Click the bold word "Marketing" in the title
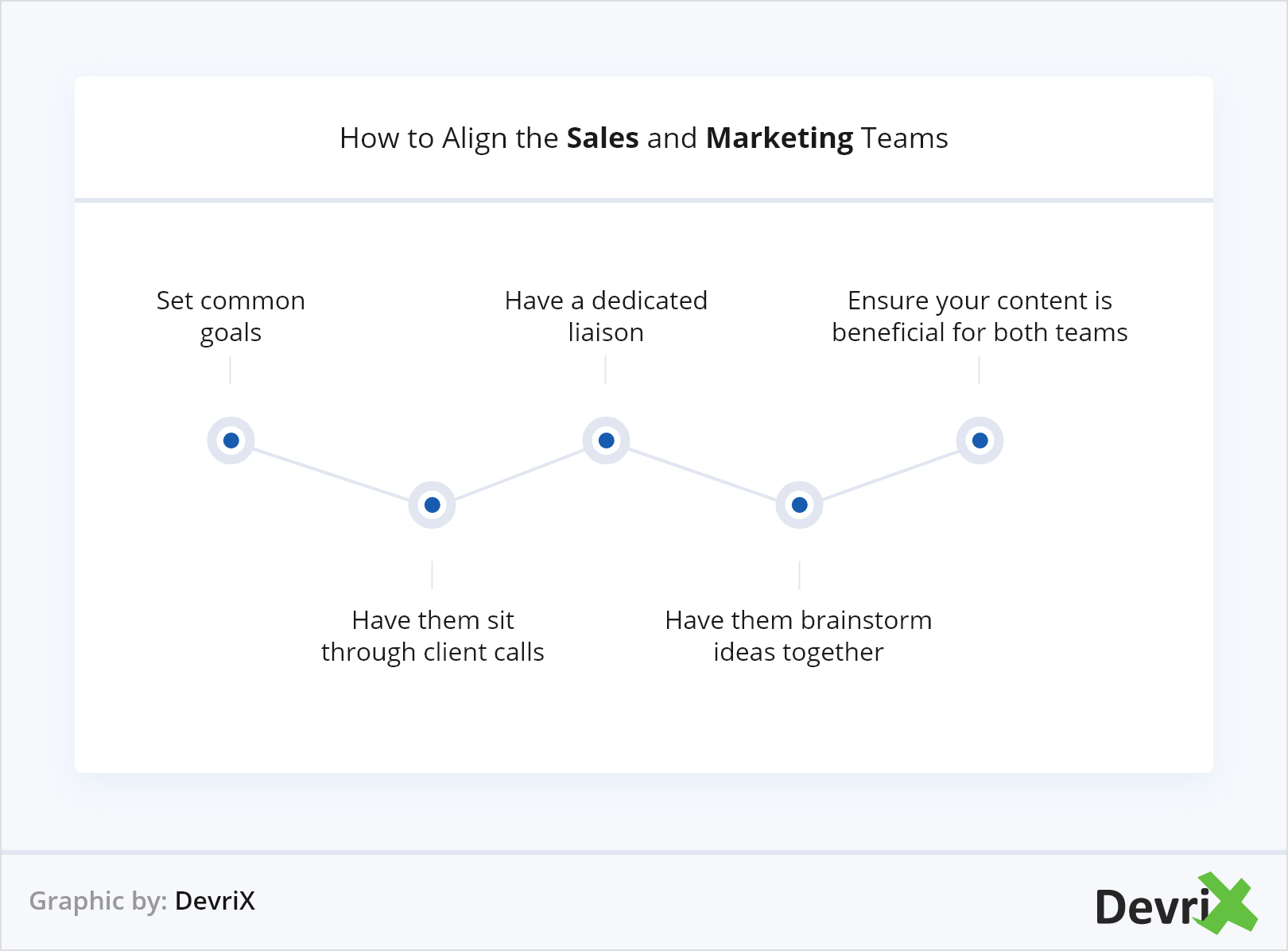This screenshot has height=951, width=1288. point(779,138)
